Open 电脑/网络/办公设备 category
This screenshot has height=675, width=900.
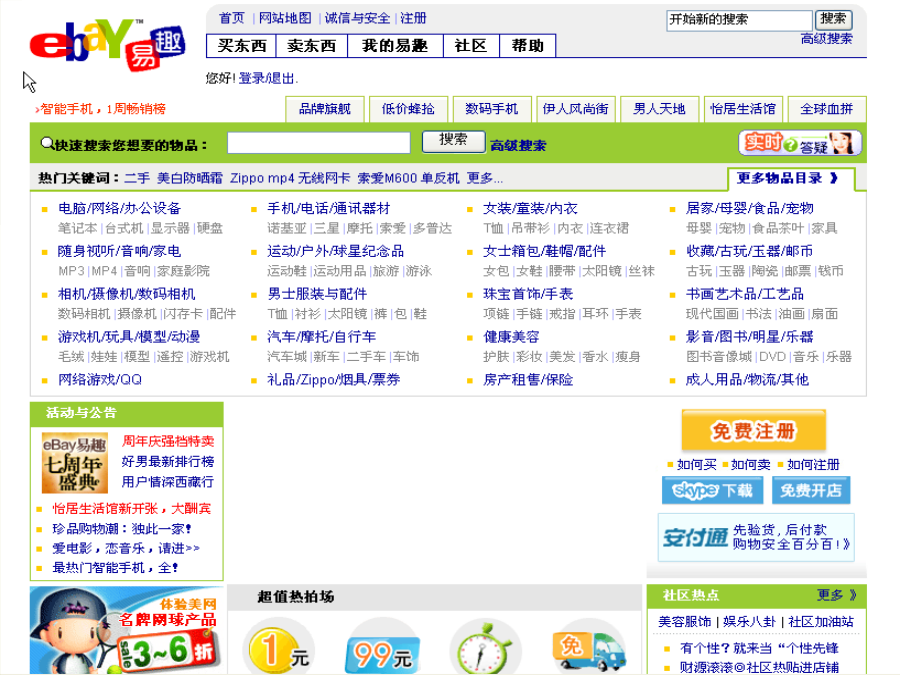[x=119, y=208]
